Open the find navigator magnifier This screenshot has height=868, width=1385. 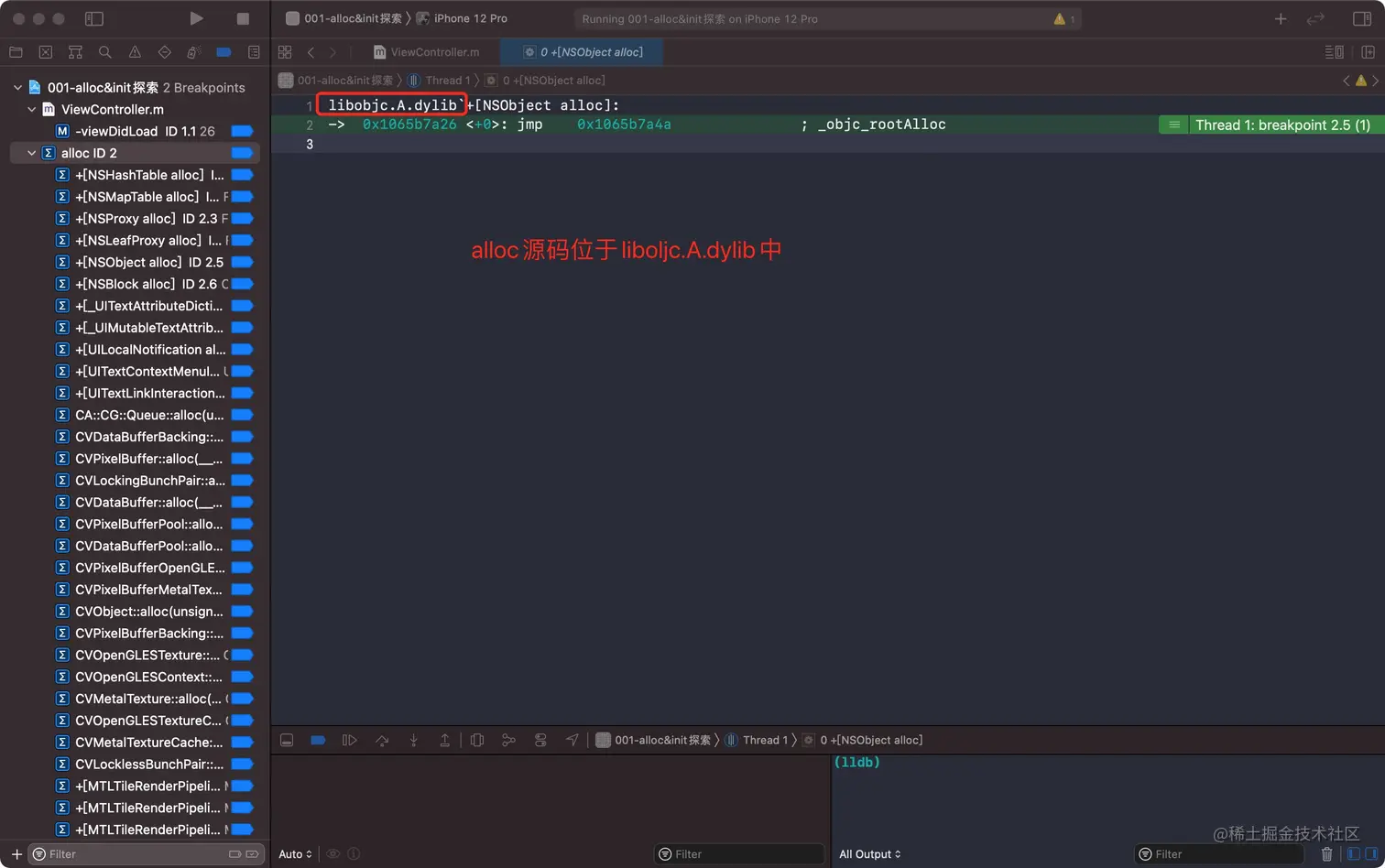click(105, 52)
